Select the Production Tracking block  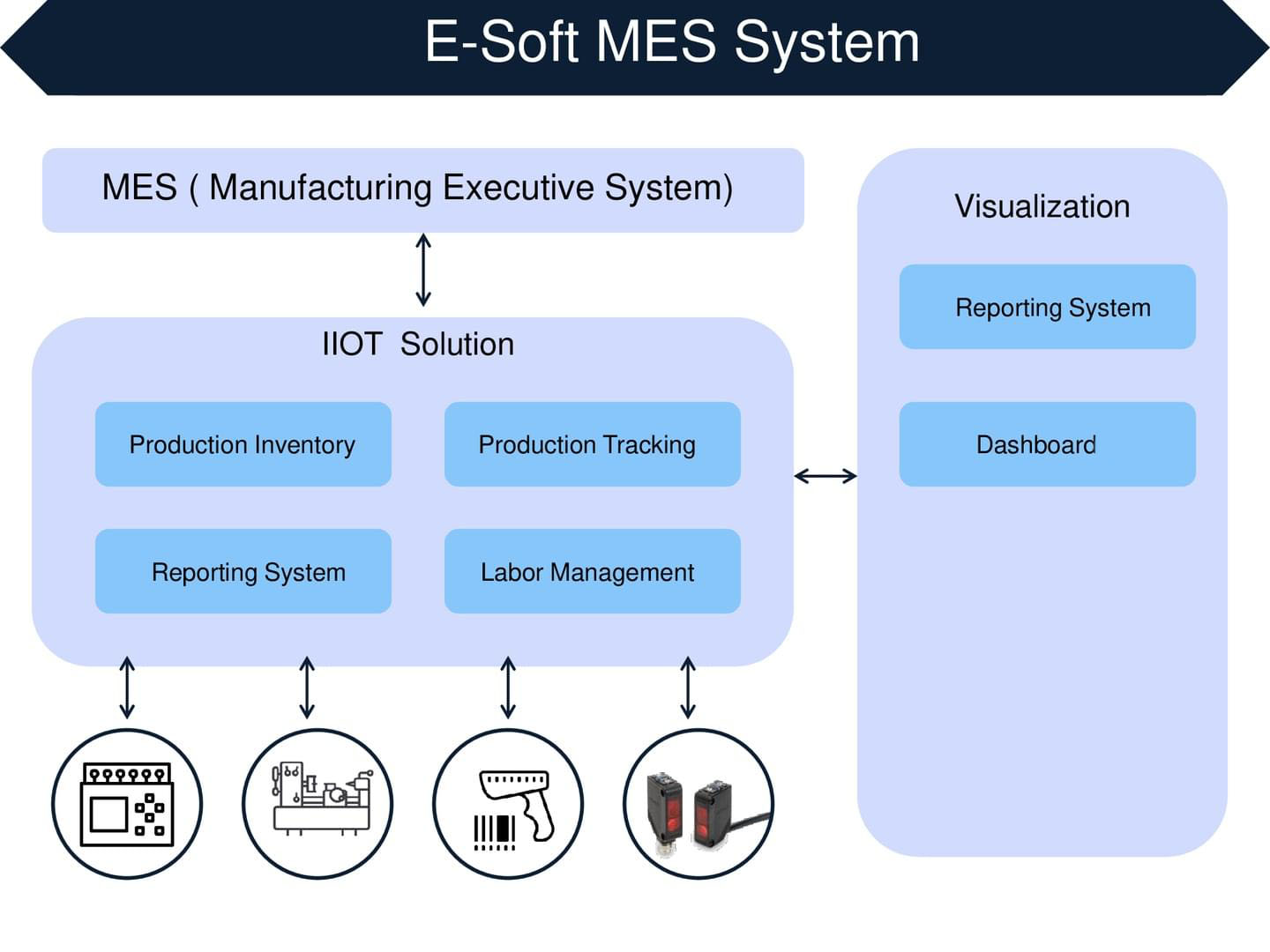[x=592, y=444]
